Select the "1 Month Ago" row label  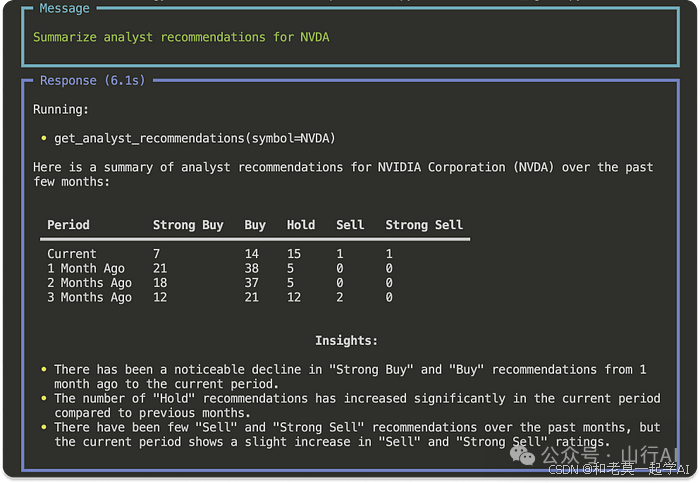tap(86, 268)
